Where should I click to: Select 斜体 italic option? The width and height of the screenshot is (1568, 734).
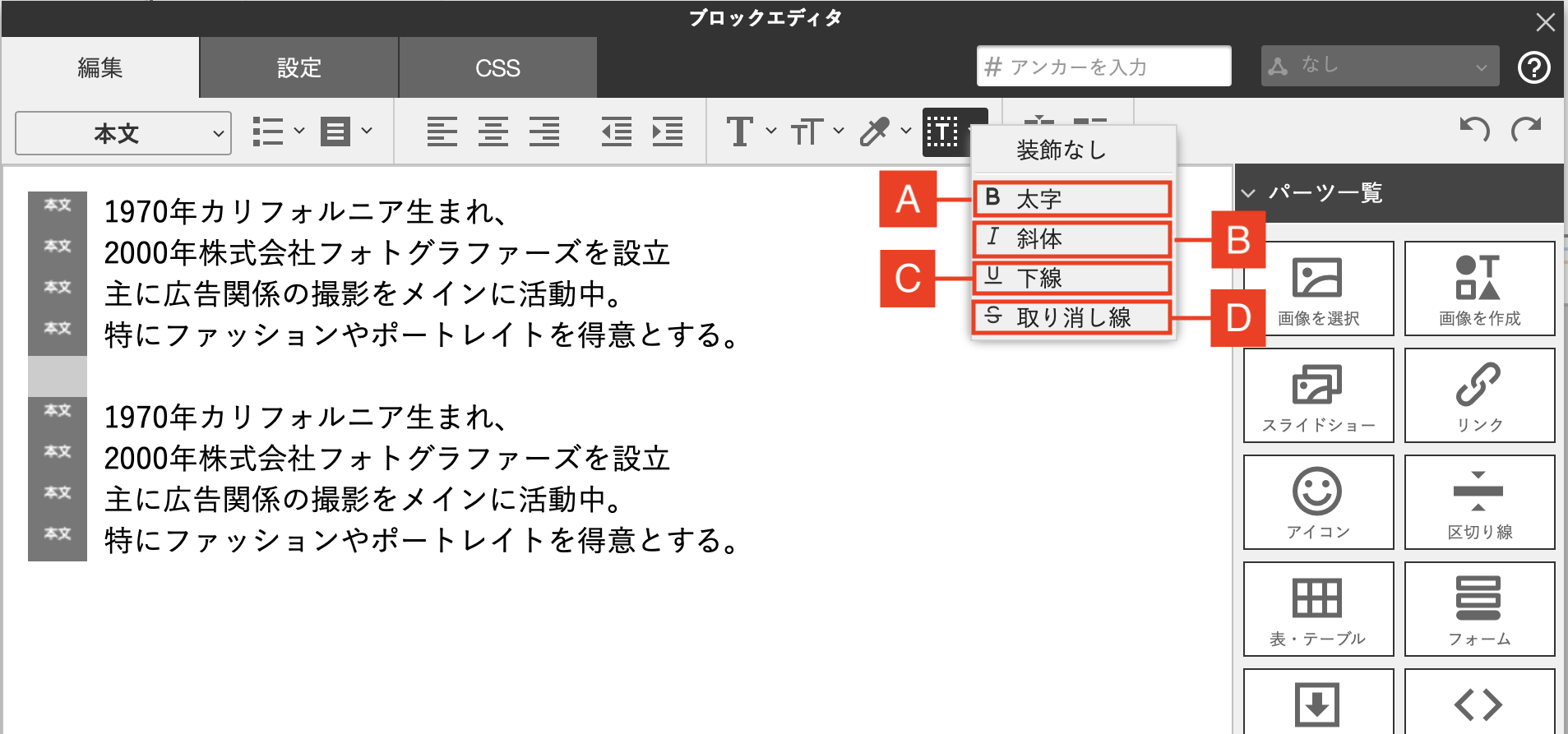pyautogui.click(x=1072, y=238)
